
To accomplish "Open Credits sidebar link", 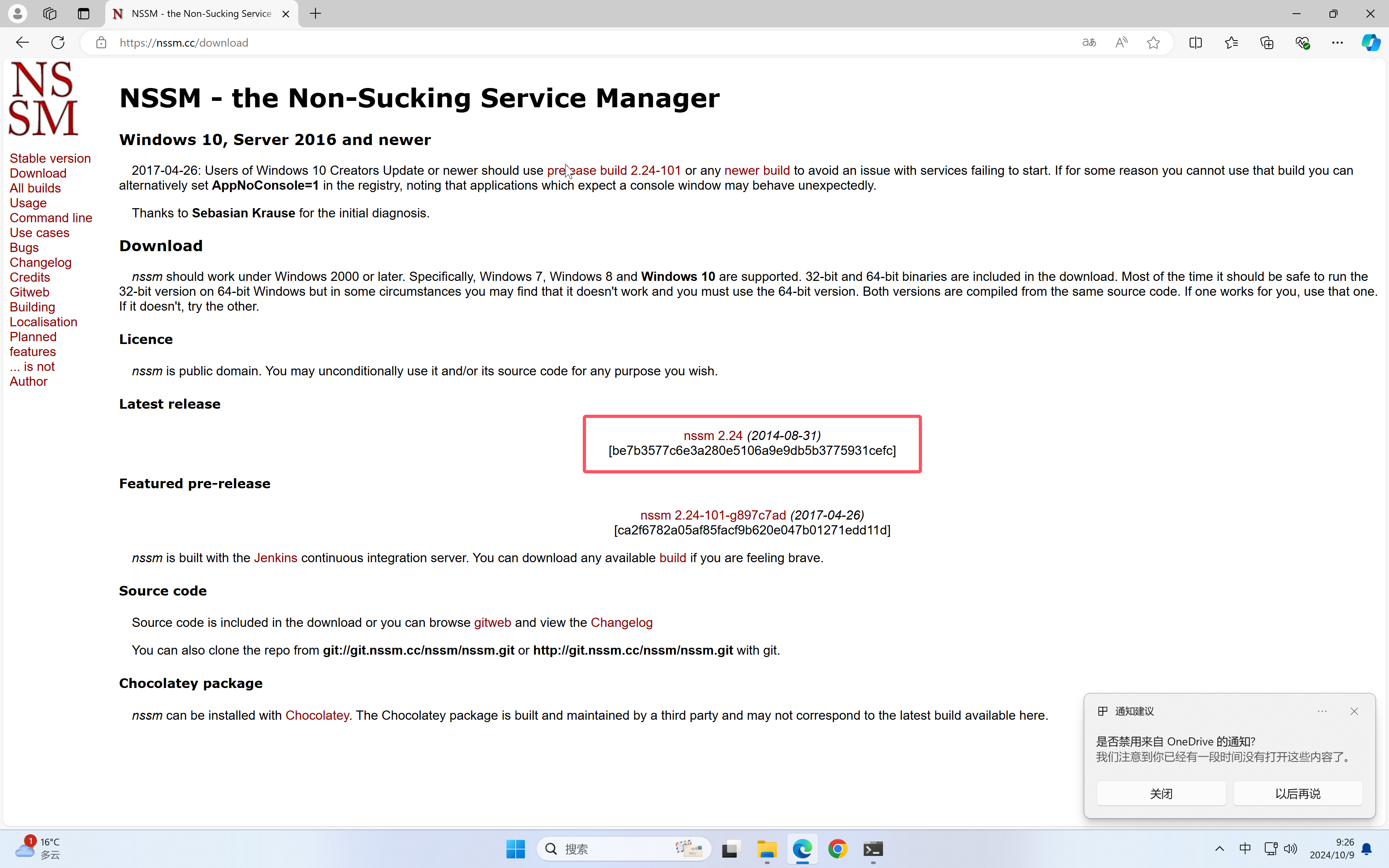I will [30, 278].
